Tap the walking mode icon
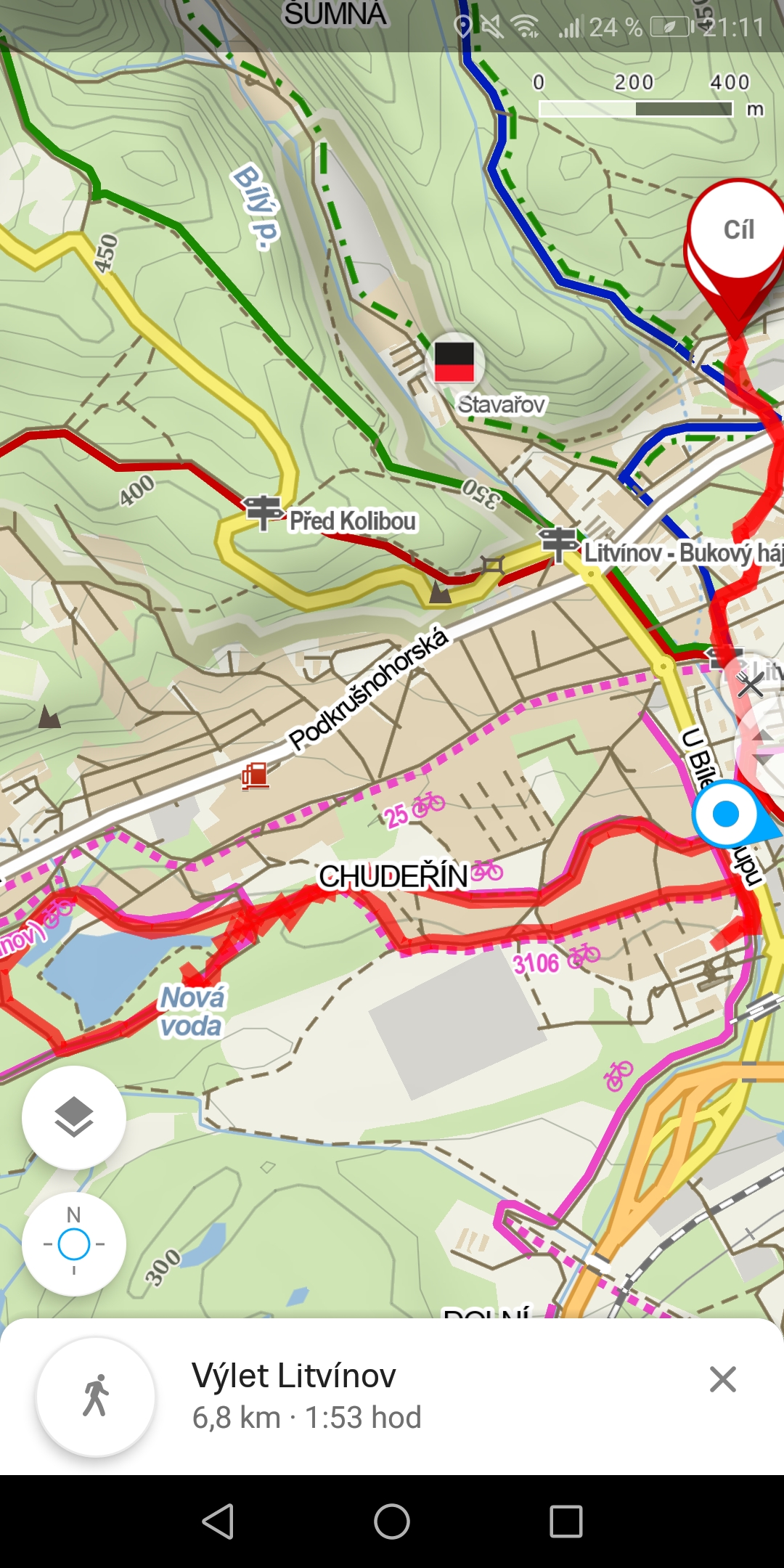The width and height of the screenshot is (784, 1568). pos(96,1396)
